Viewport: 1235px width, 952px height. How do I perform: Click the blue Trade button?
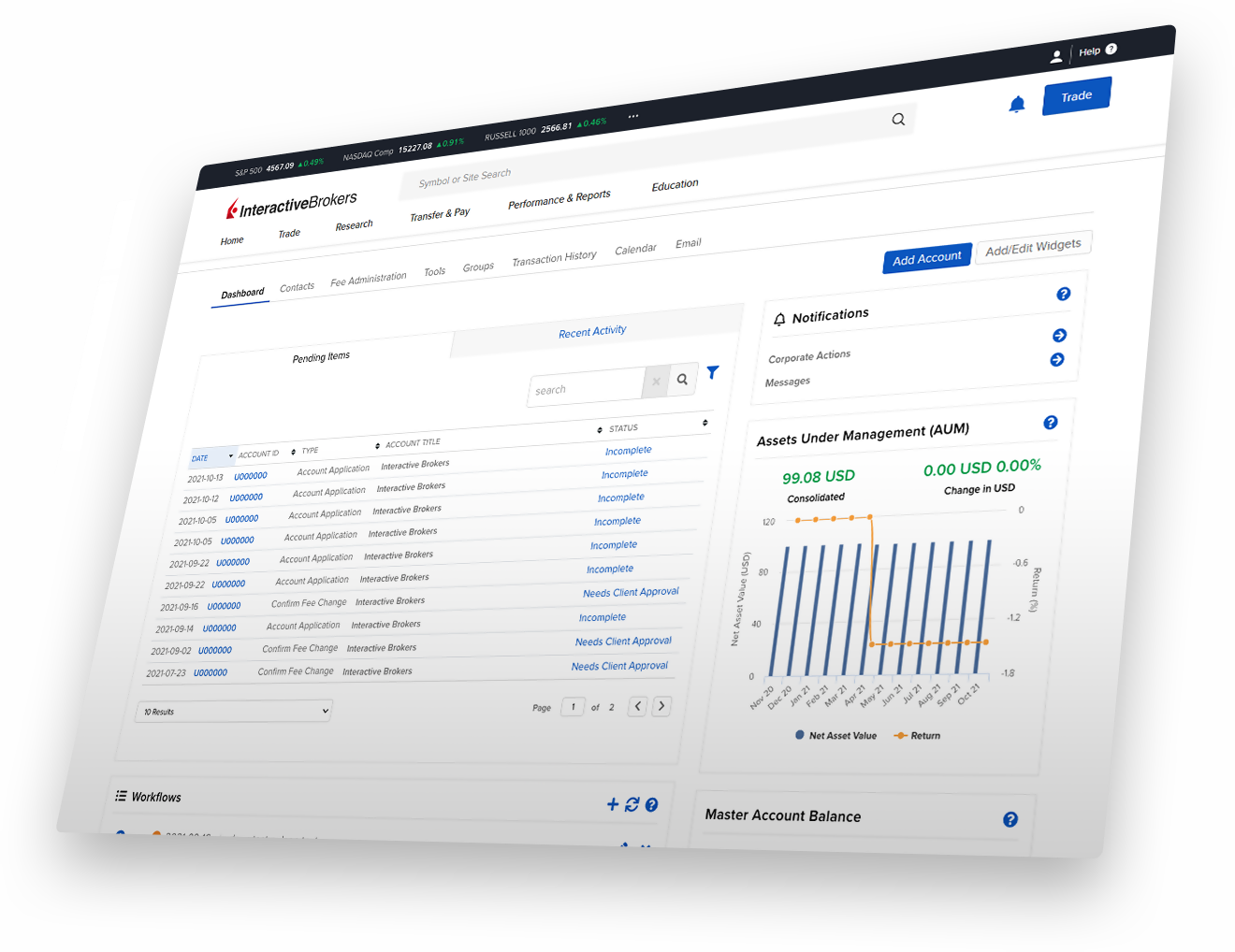tap(1076, 95)
